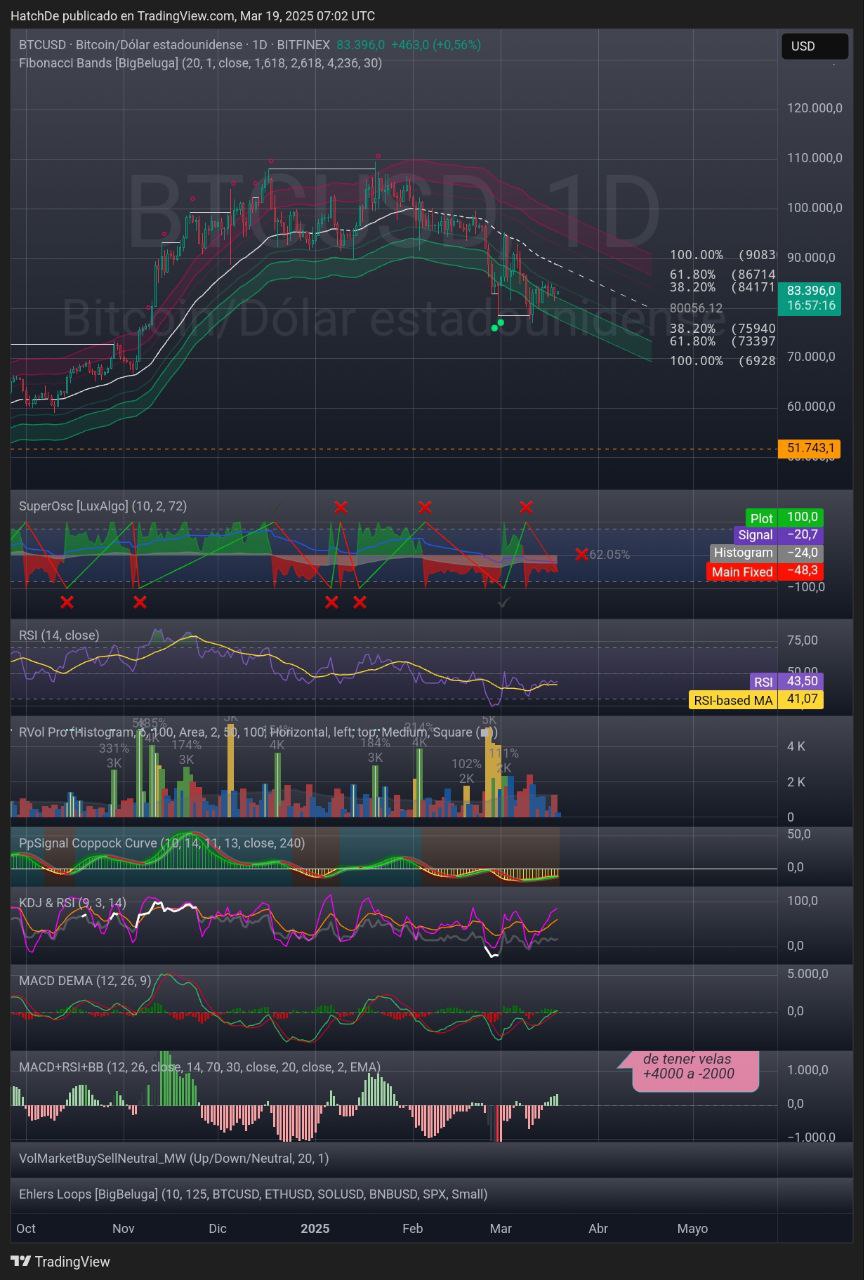Image resolution: width=864 pixels, height=1280 pixels.
Task: Select the Fibonacci Bands indicator legend
Action: tap(200, 62)
